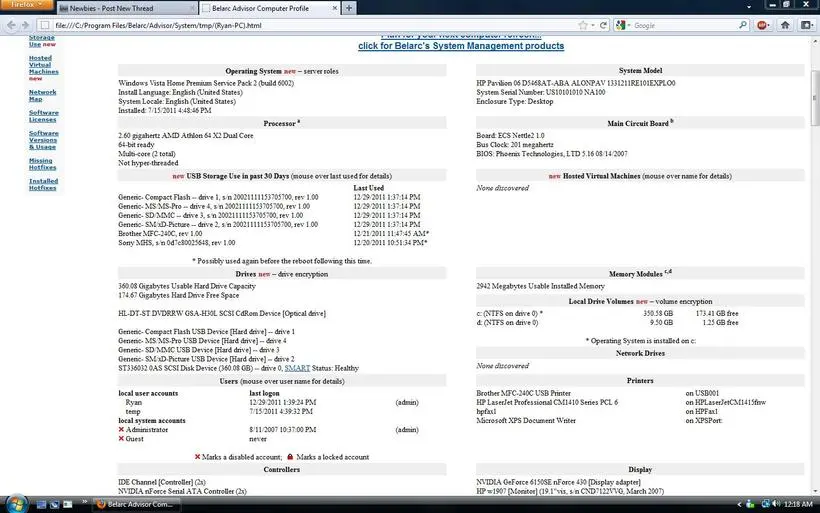The image size is (820, 513).
Task: Click the d: (NTFS on drive 0) volume row
Action: click(x=607, y=323)
